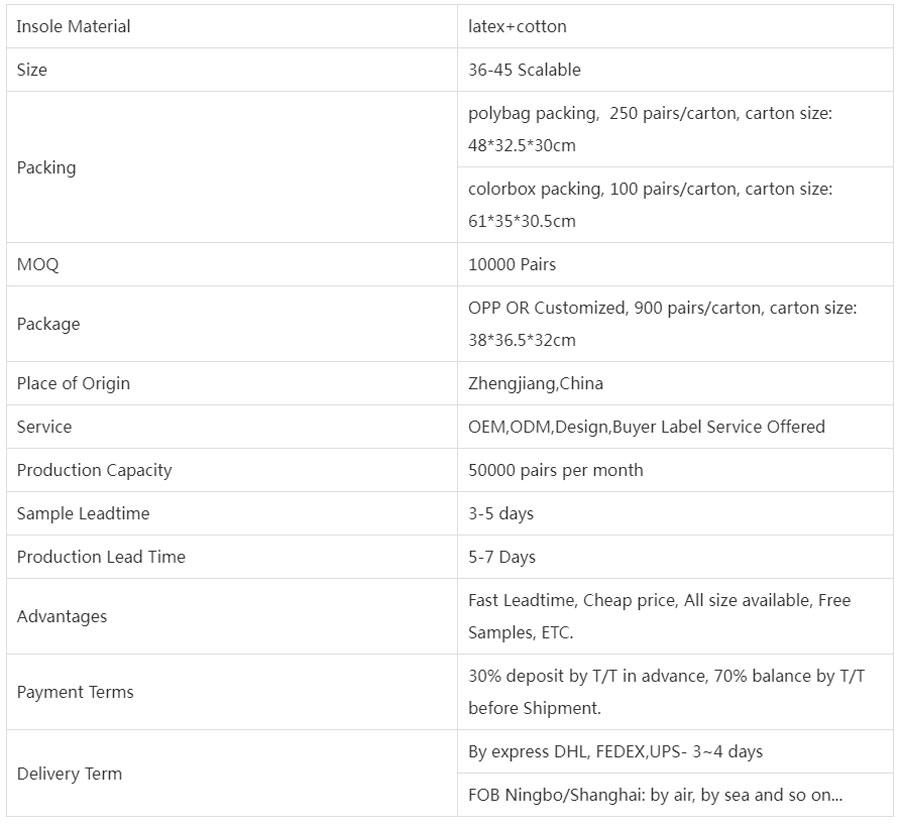Select the "Place of Origin" label
Screen dimensions: 900x828
(x=73, y=383)
